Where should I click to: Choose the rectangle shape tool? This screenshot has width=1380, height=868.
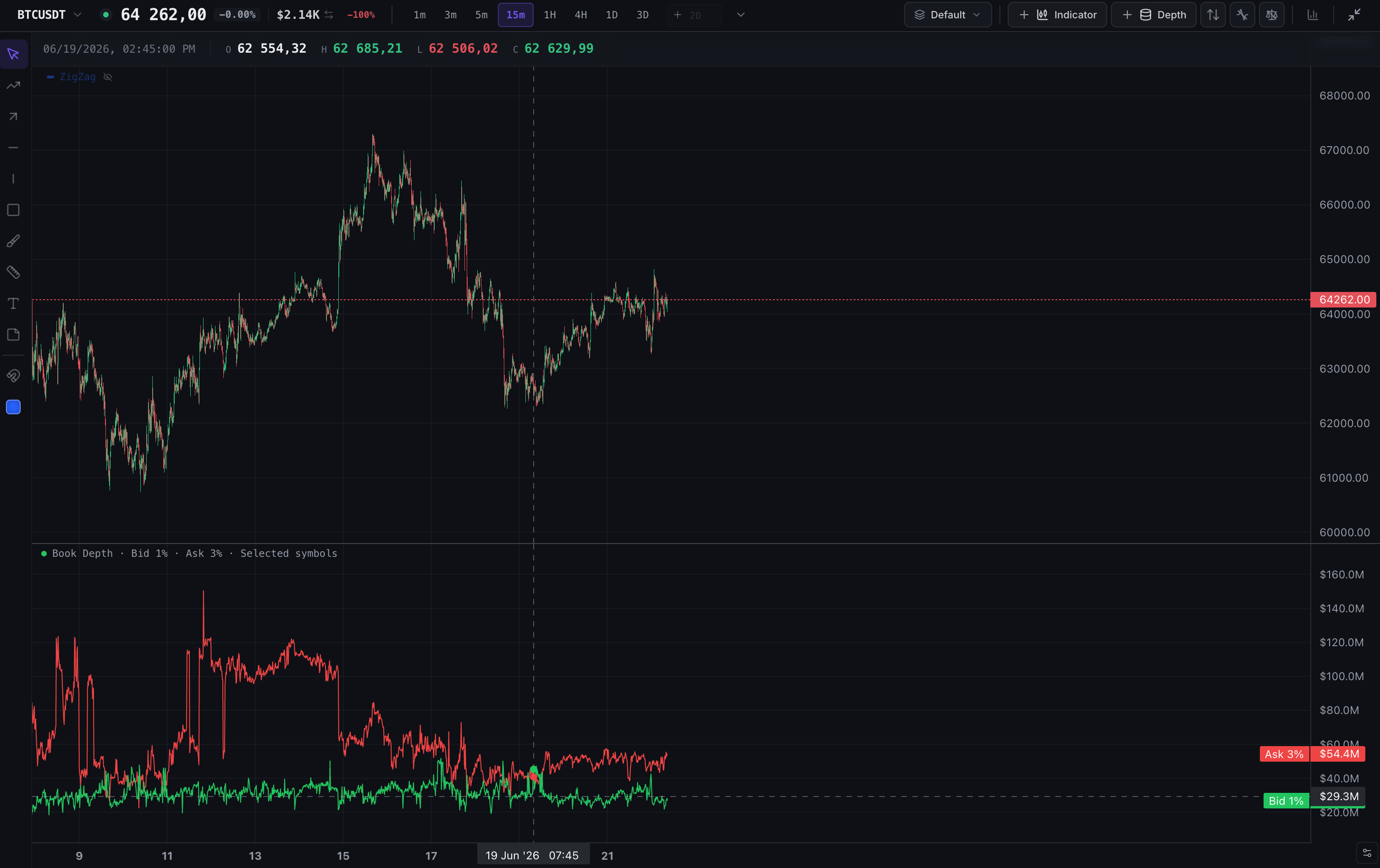pos(13,210)
